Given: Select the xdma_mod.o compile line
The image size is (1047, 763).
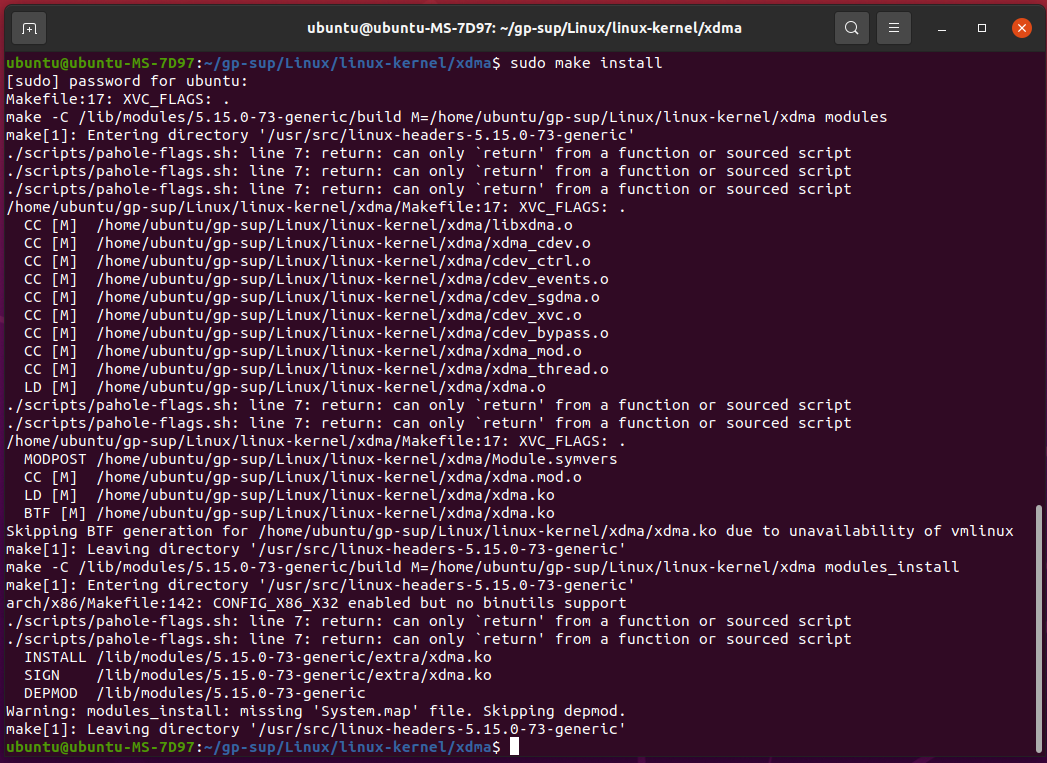Looking at the screenshot, I should click(x=302, y=351).
